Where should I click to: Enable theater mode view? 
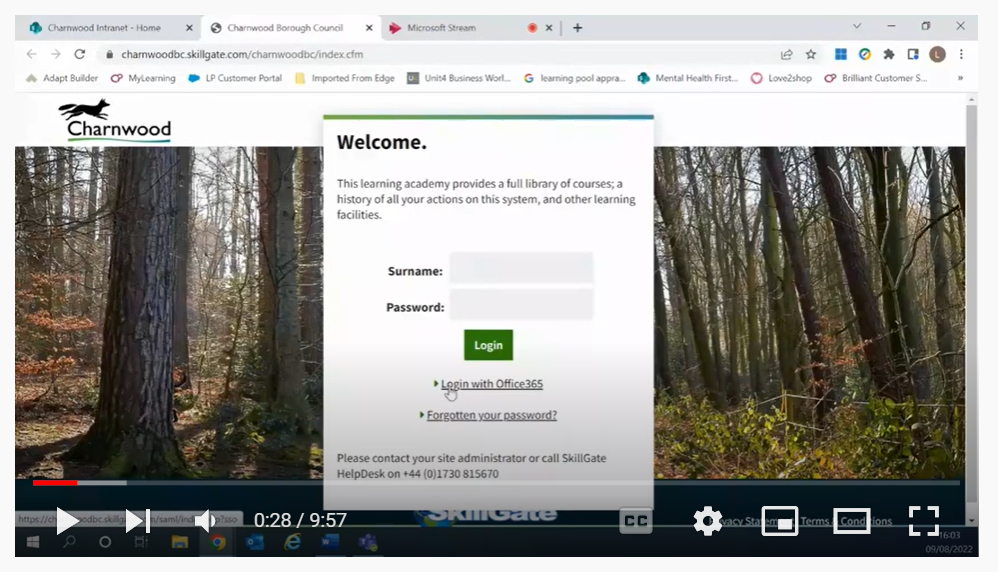[852, 521]
